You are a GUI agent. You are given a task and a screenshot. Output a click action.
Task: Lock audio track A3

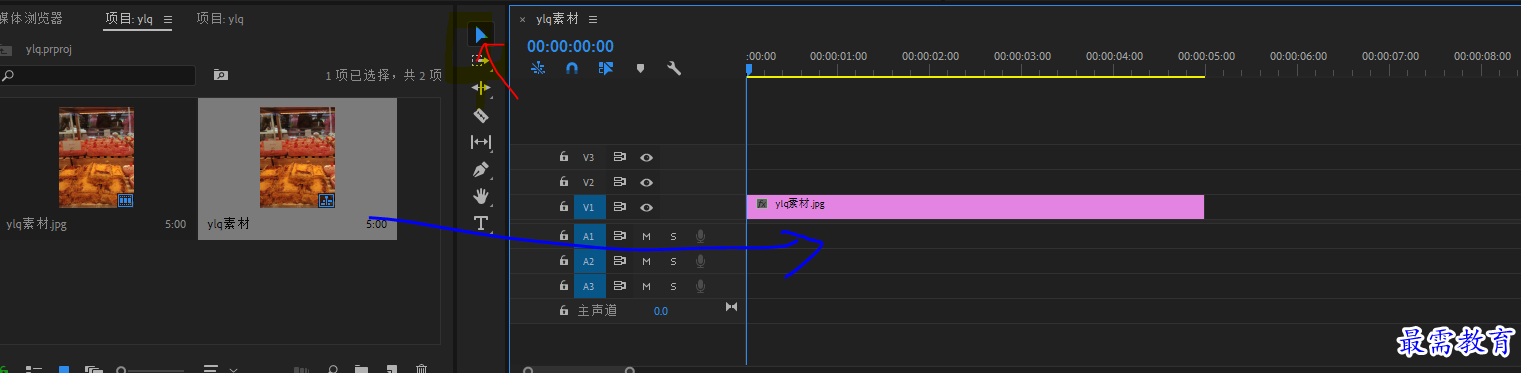click(564, 286)
